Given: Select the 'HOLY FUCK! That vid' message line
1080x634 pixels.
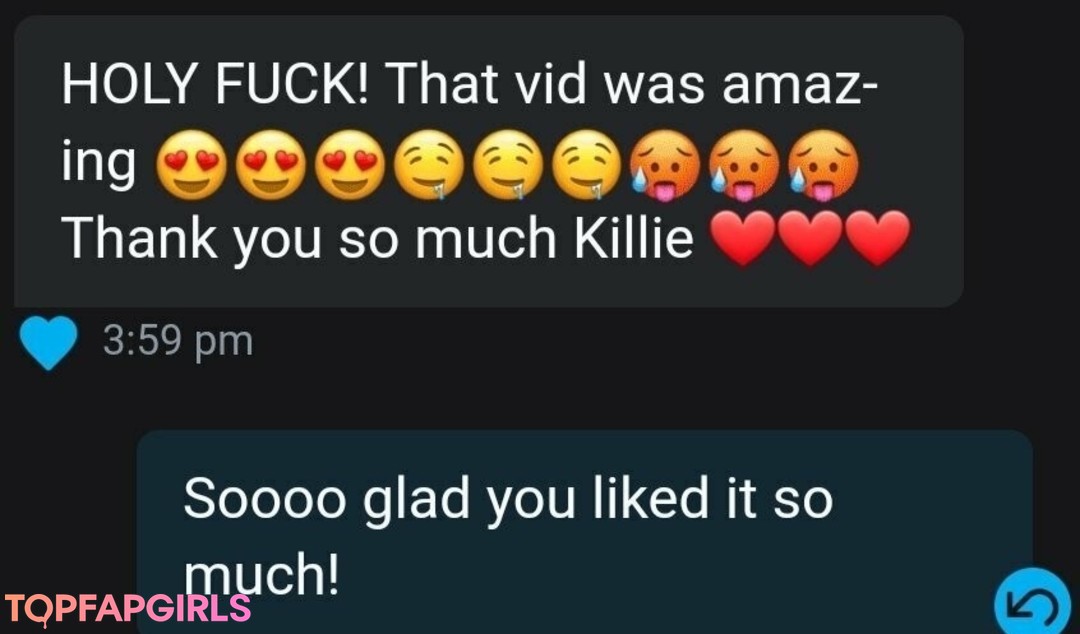Looking at the screenshot, I should 470,85.
